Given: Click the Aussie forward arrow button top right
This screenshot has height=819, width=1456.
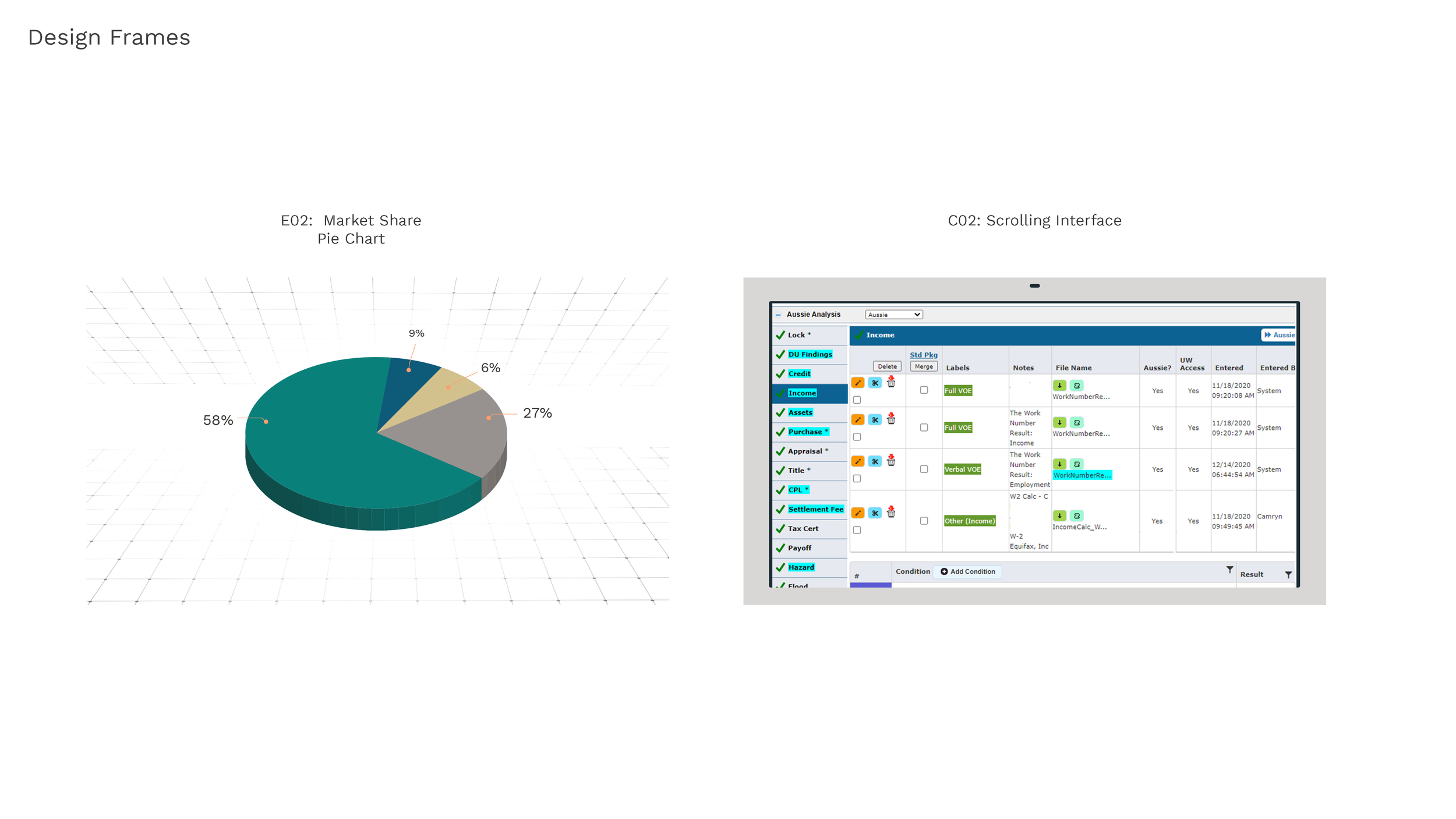Looking at the screenshot, I should [x=1280, y=334].
